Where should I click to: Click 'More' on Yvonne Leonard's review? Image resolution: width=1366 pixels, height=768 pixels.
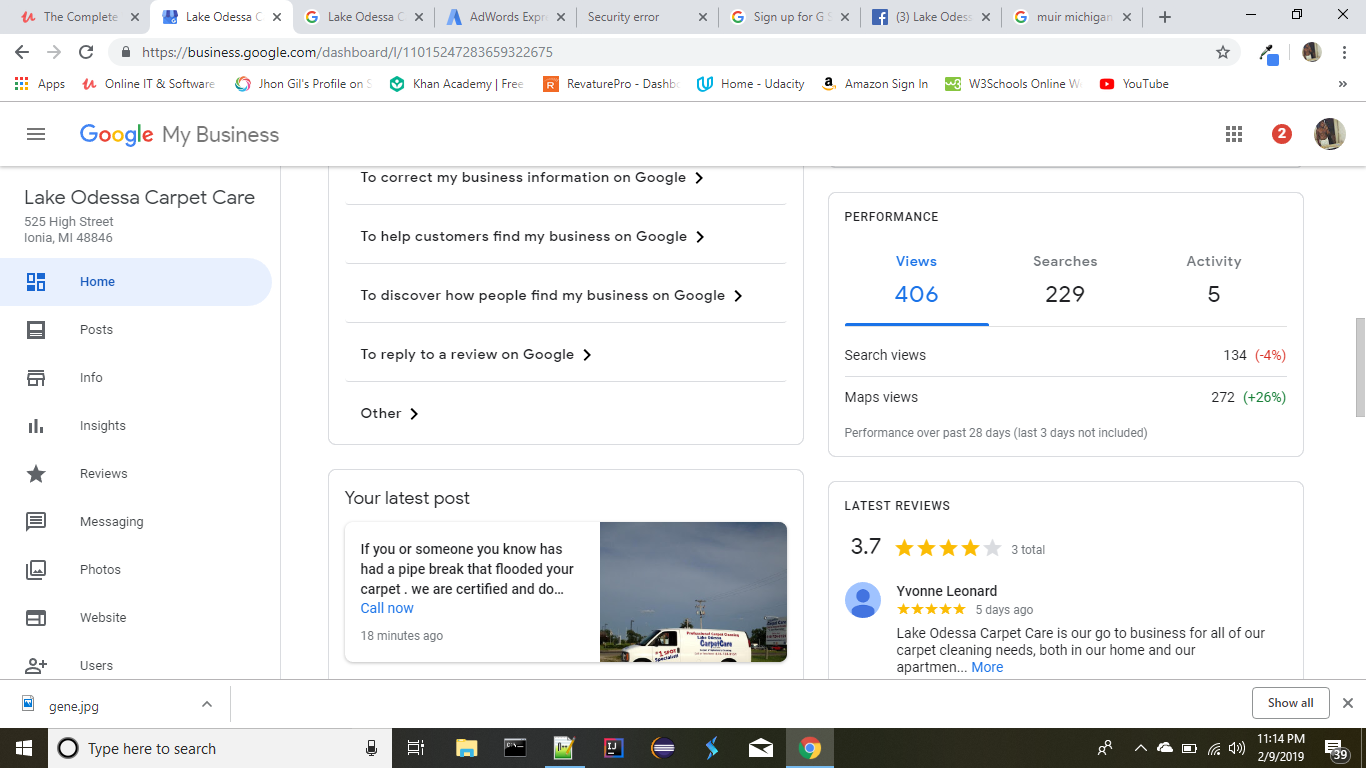pyautogui.click(x=986, y=667)
